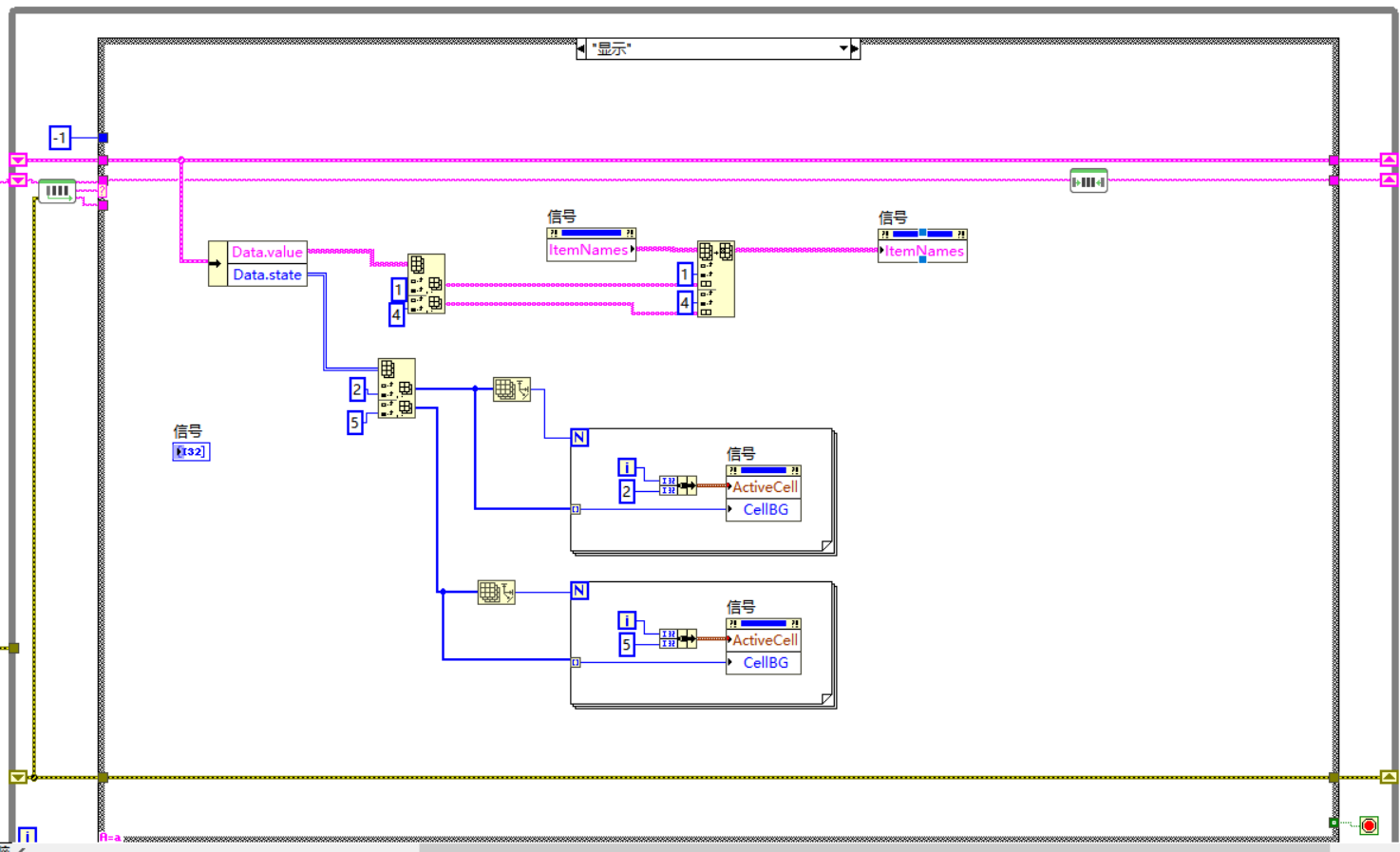1400x852 pixels.
Task: Select constant 1 wired to upper Index Array
Action: (x=399, y=290)
